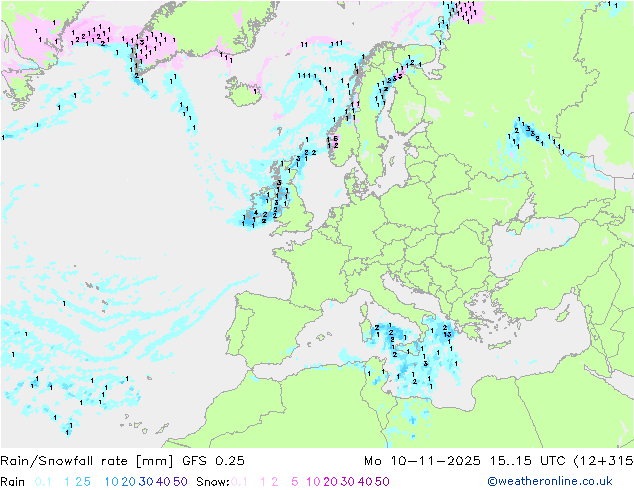This screenshot has width=634, height=490.
Task: Pick the Snow legend value 20
Action: (330, 482)
